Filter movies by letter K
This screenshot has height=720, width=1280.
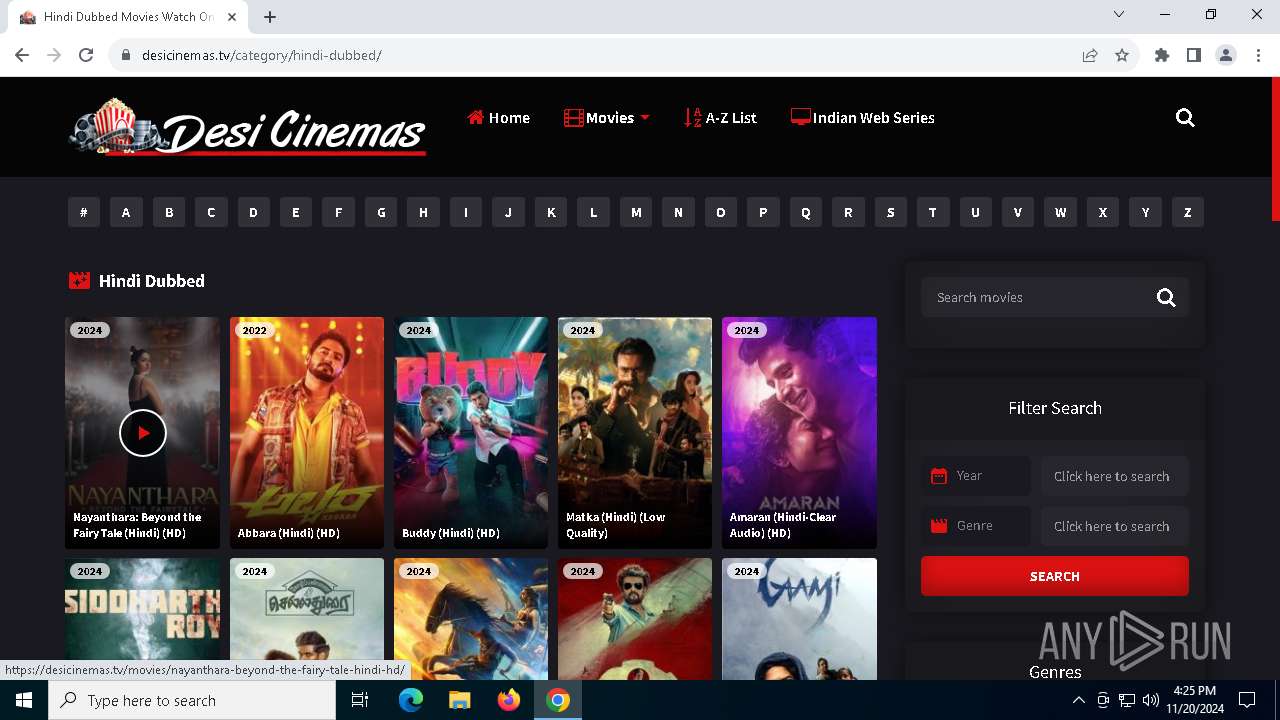[551, 212]
